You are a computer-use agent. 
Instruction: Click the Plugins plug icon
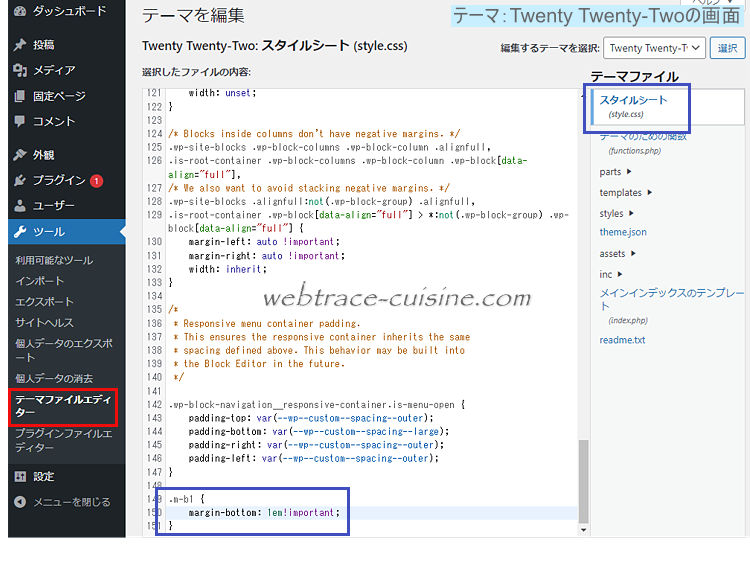(x=20, y=180)
